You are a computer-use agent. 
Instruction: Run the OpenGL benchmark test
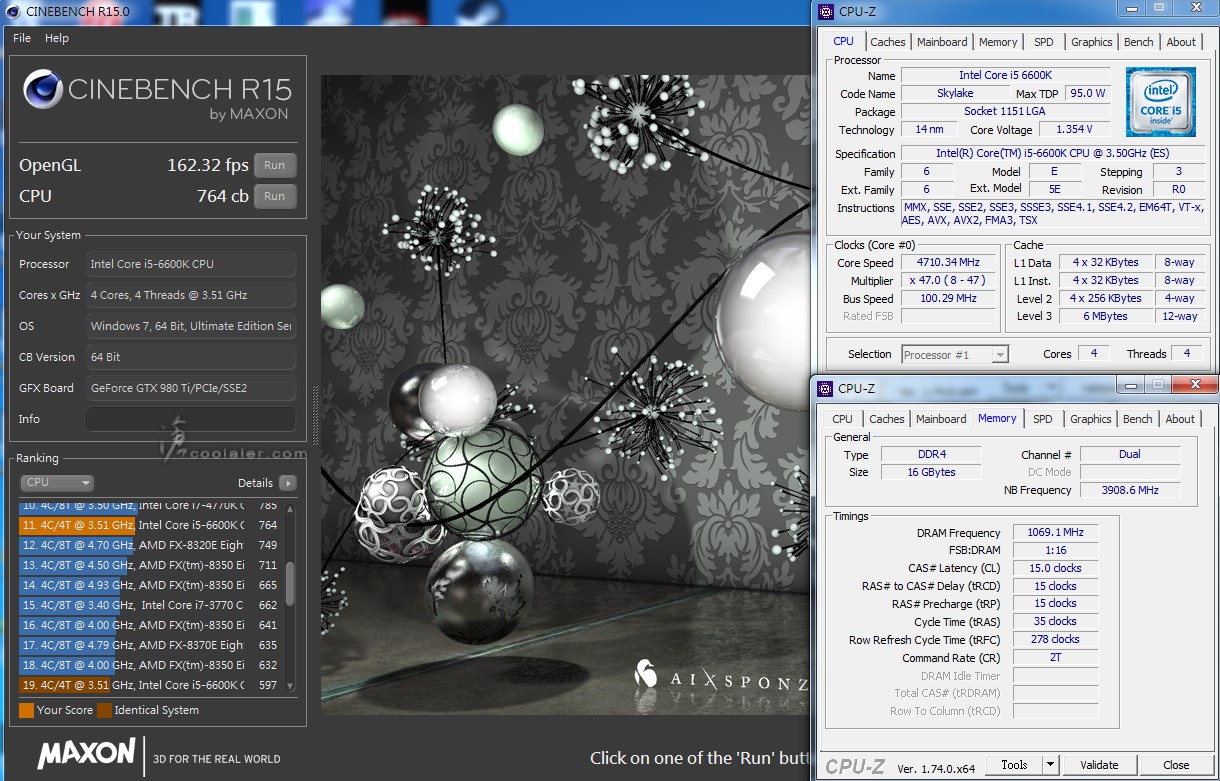[x=275, y=166]
